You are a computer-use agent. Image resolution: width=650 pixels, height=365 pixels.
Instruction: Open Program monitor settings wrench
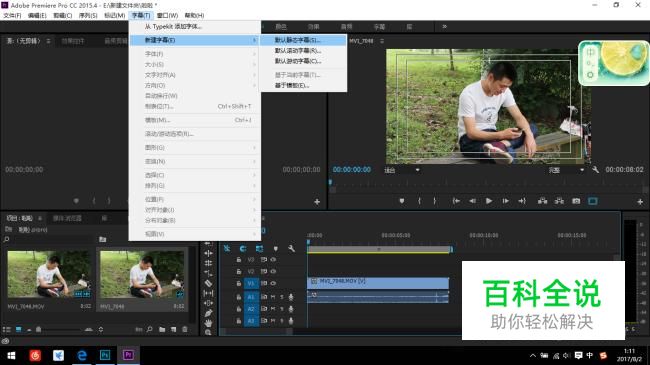coord(595,170)
